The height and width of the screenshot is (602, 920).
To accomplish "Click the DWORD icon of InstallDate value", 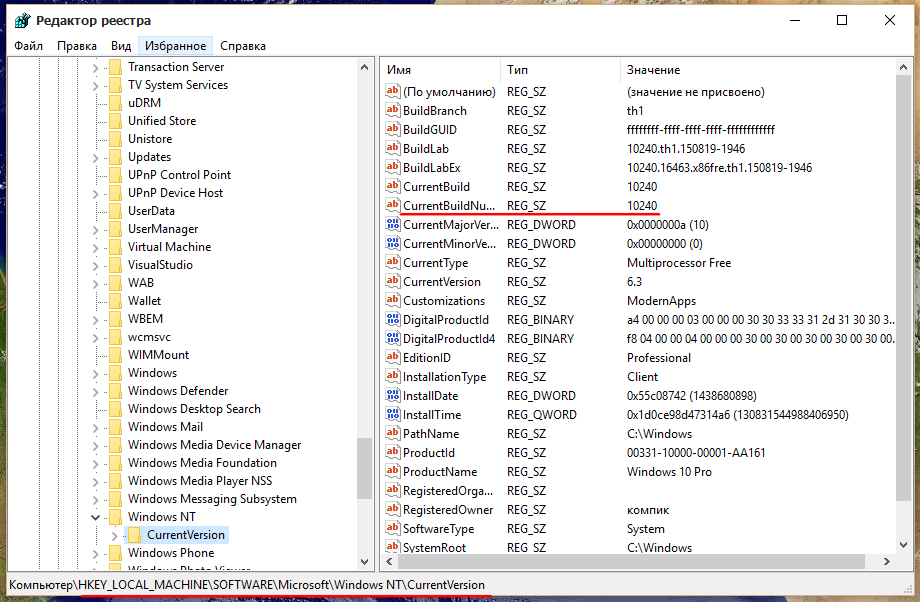I will click(393, 395).
